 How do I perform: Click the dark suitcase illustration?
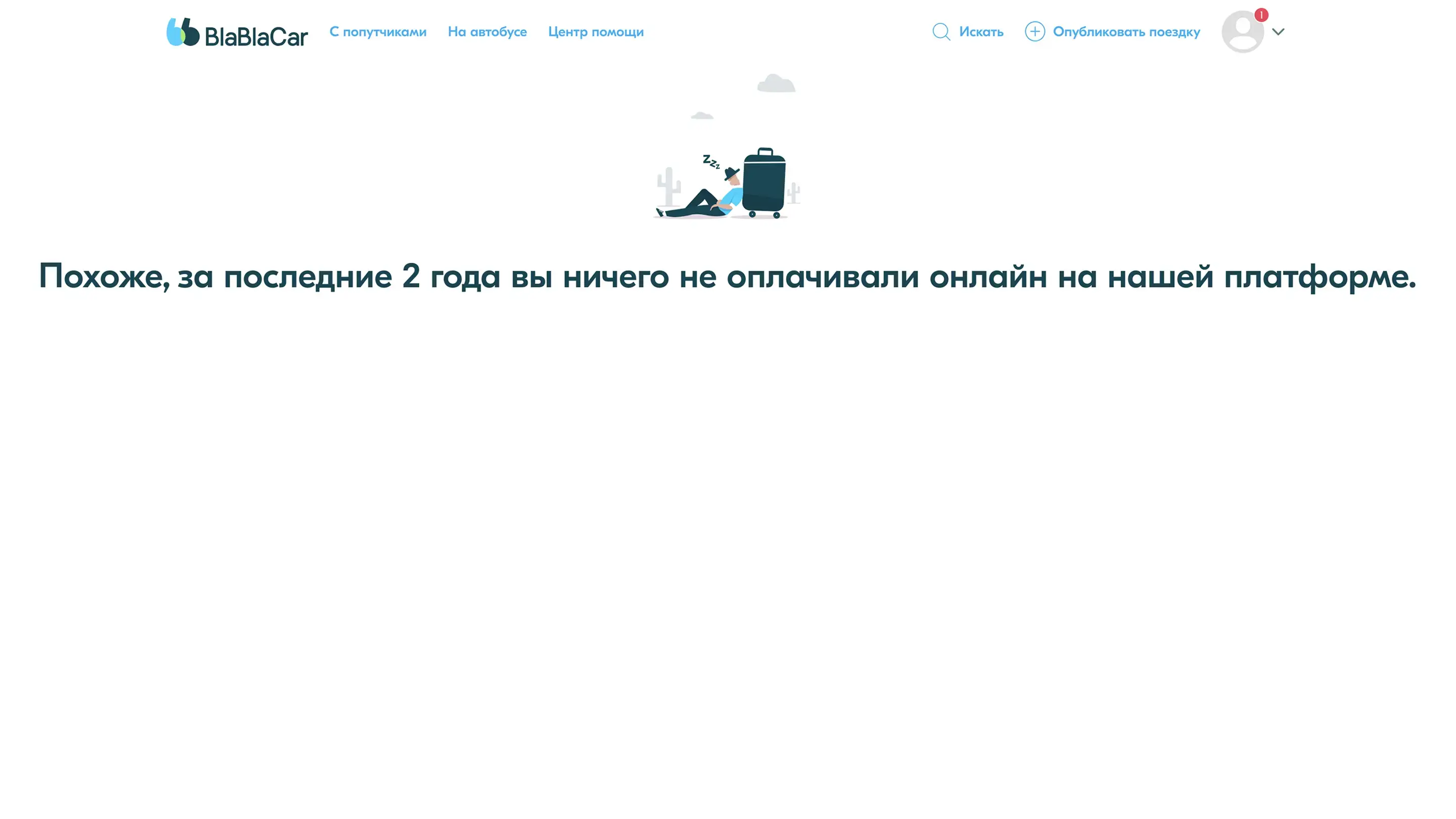764,184
